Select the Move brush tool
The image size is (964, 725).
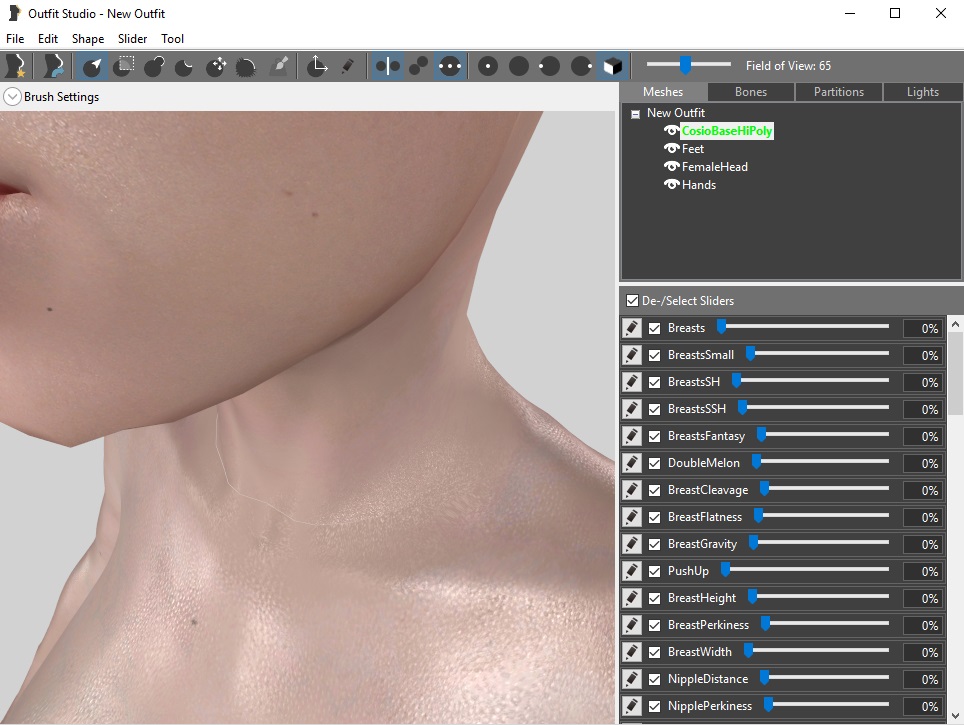[x=216, y=66]
